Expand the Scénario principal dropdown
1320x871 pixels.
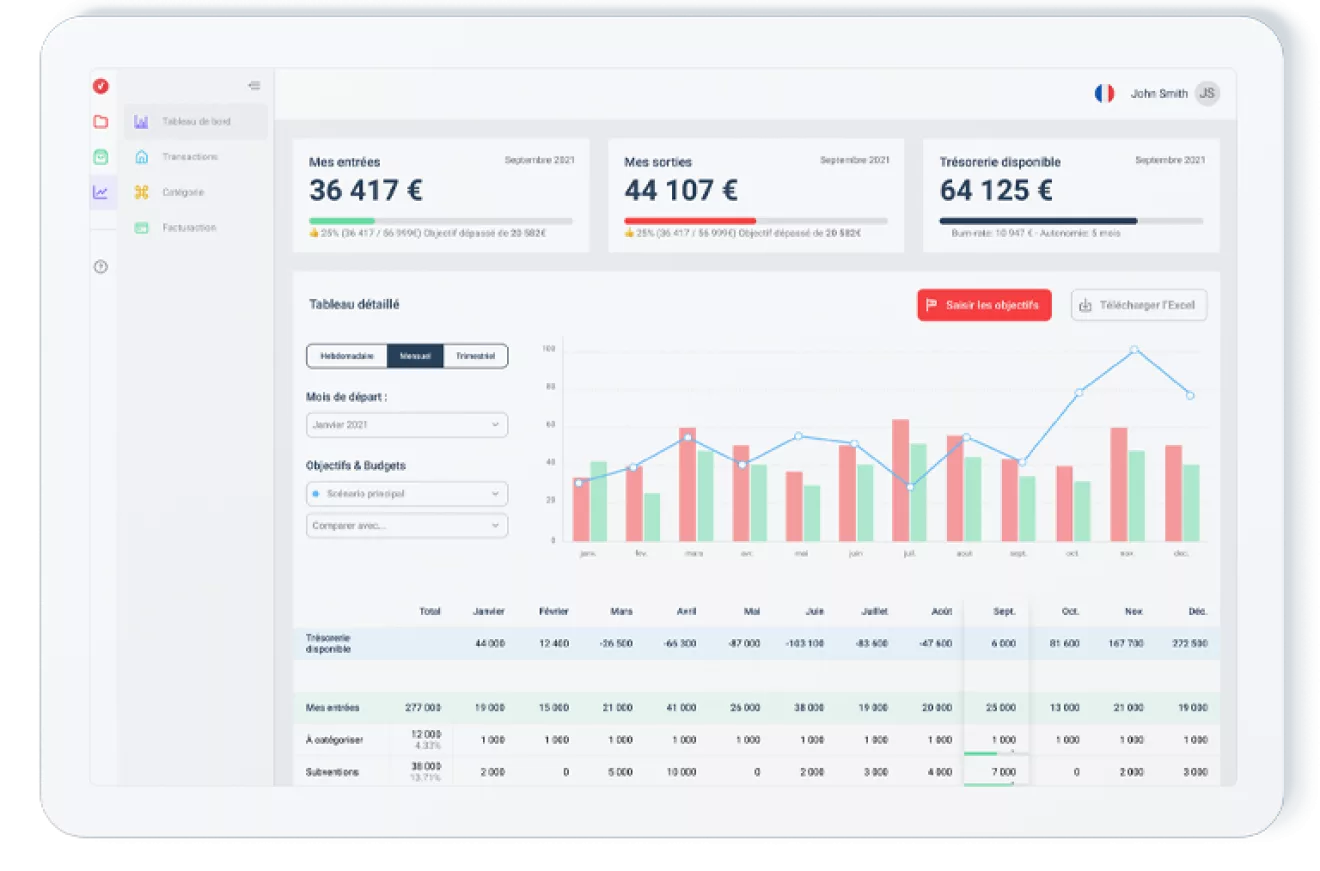coord(407,494)
